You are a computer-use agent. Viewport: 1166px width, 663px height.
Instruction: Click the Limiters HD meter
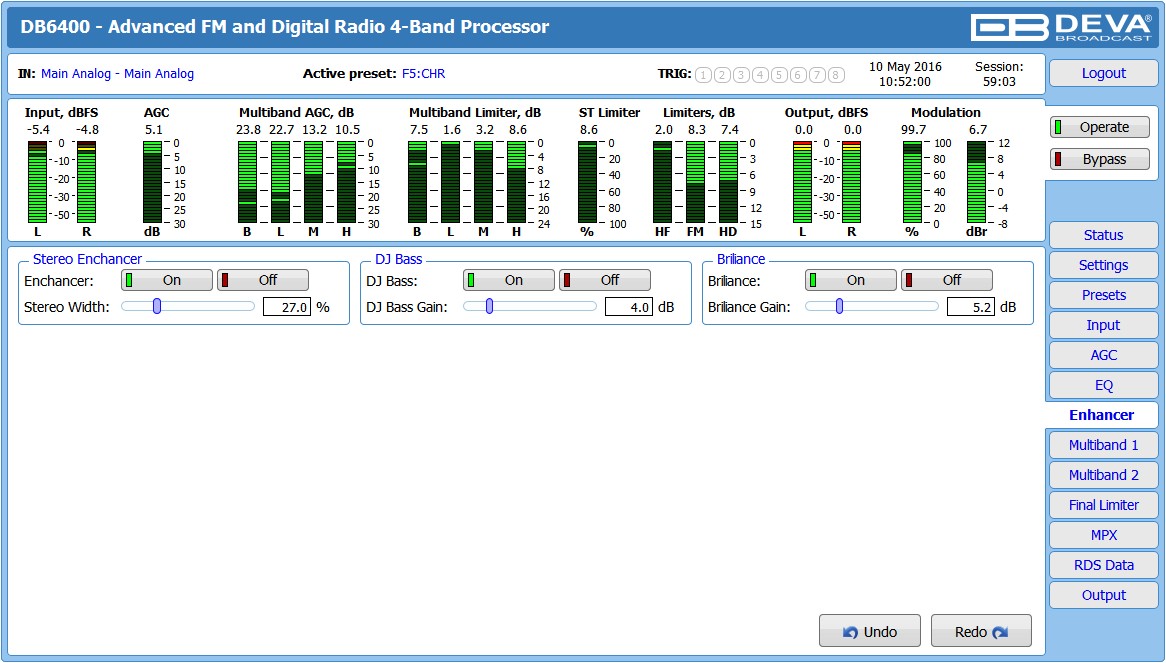(x=729, y=182)
